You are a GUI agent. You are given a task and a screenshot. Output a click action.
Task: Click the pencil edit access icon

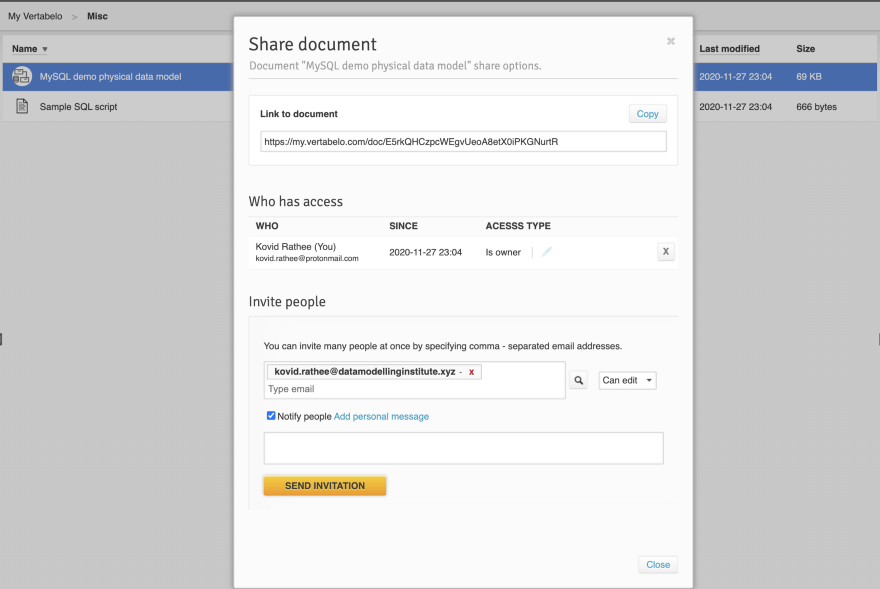click(x=547, y=252)
